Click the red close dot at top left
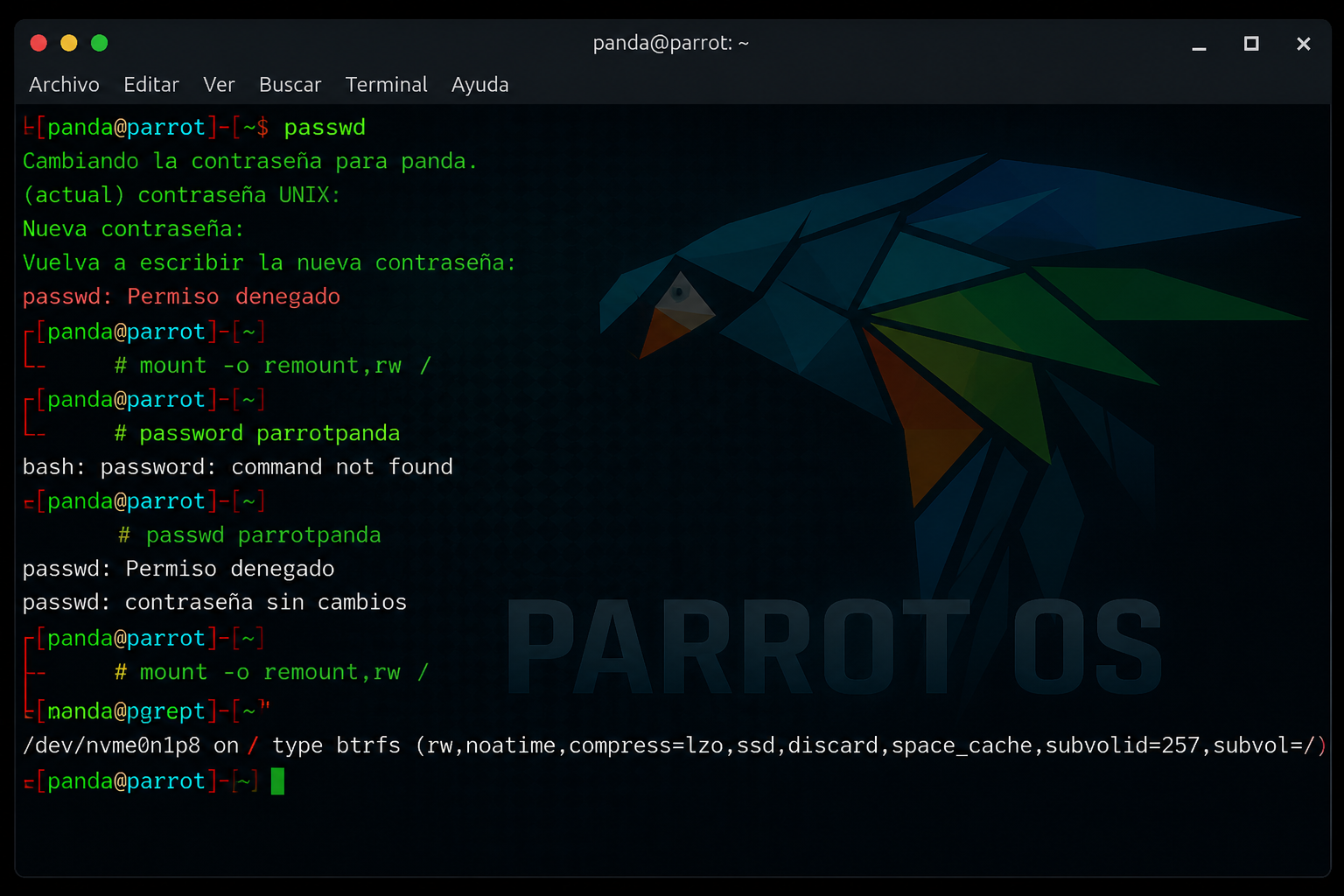 [x=38, y=43]
